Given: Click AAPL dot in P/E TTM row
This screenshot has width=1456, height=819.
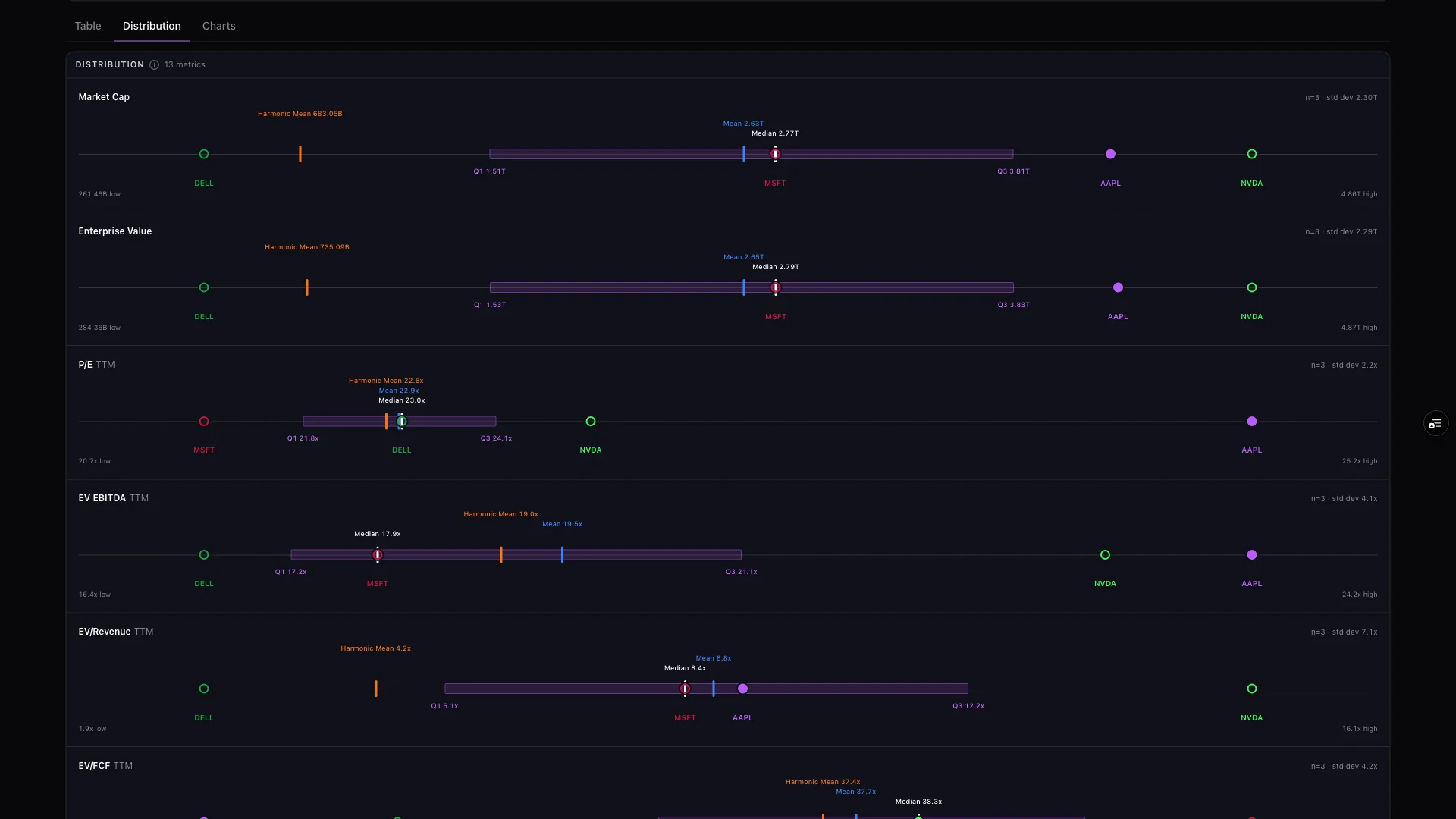Looking at the screenshot, I should [1252, 422].
